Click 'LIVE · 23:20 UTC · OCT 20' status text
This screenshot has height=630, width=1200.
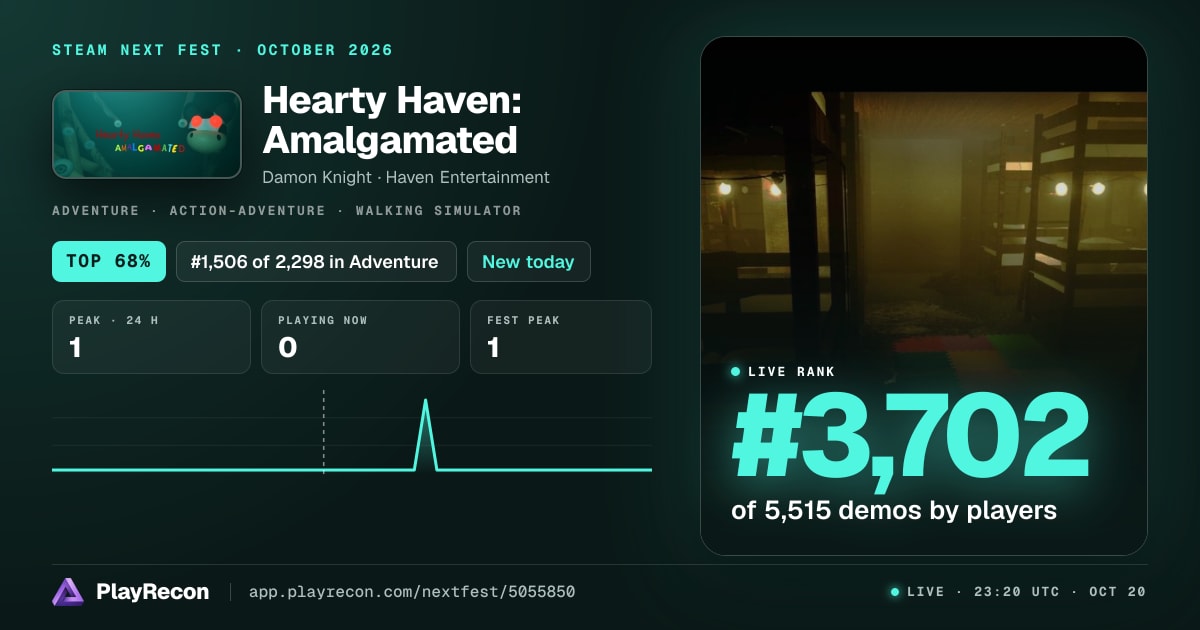pos(1026,592)
